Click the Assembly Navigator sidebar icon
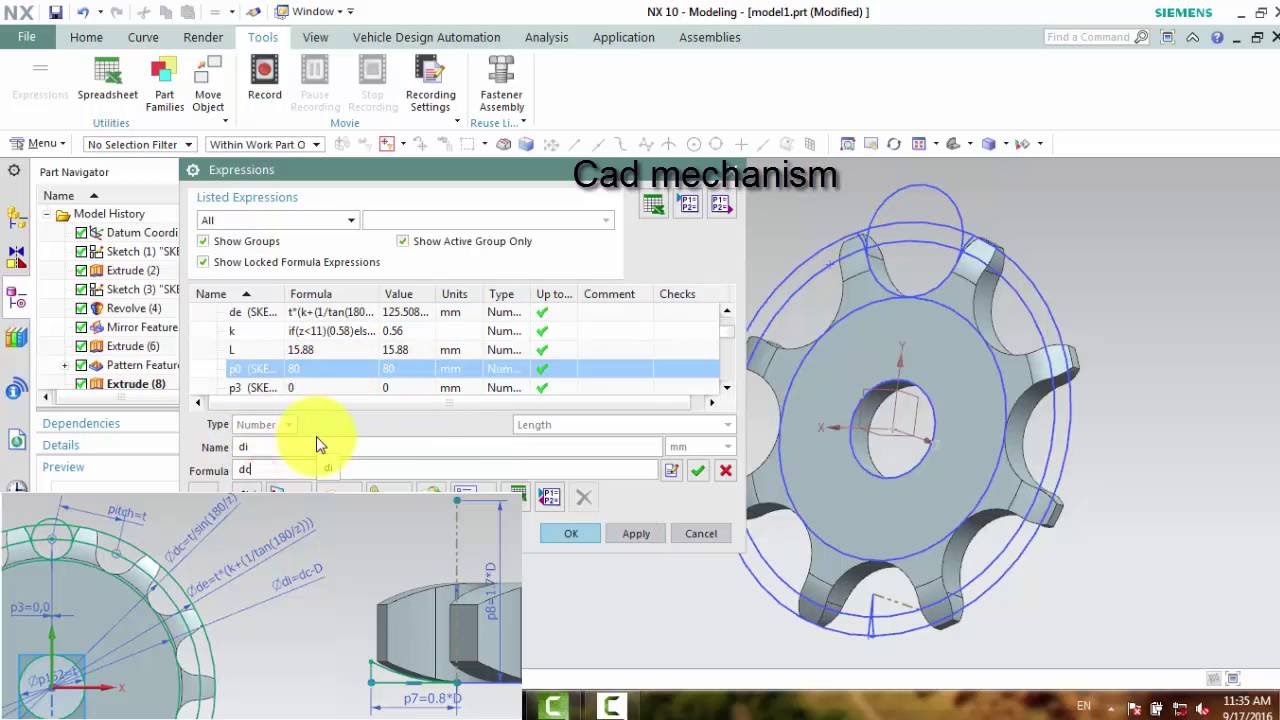Screen dimensions: 1280x720 point(16,219)
